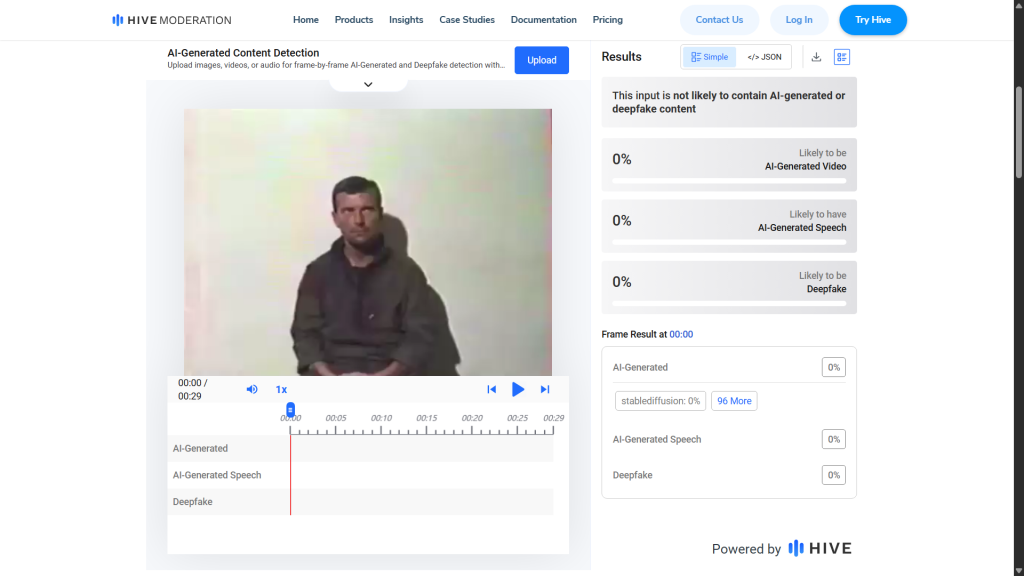Open the Products menu

point(354,20)
